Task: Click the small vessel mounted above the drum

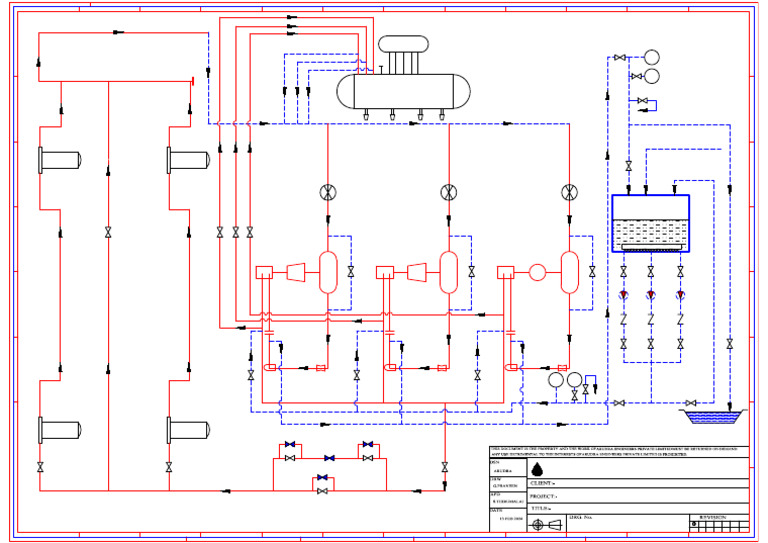Action: (x=403, y=44)
